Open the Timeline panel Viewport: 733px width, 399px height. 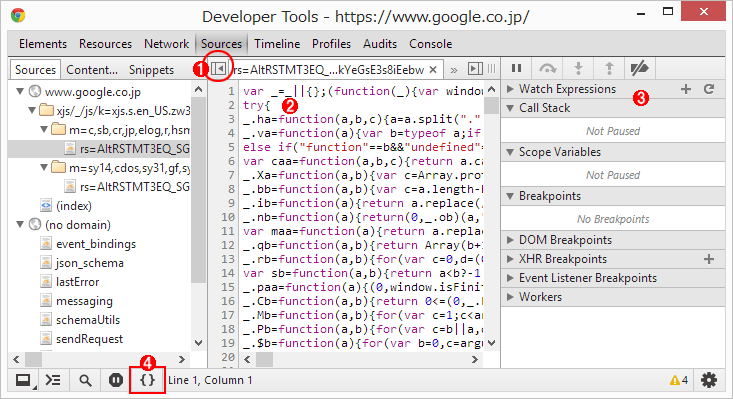tap(277, 44)
